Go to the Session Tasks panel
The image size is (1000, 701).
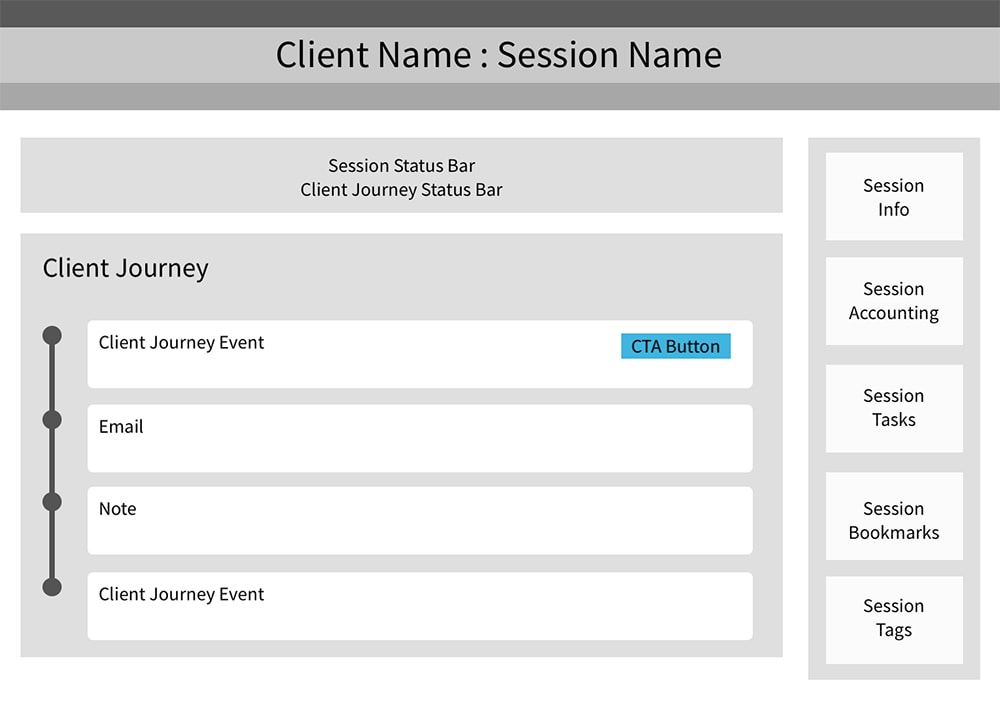(x=893, y=408)
